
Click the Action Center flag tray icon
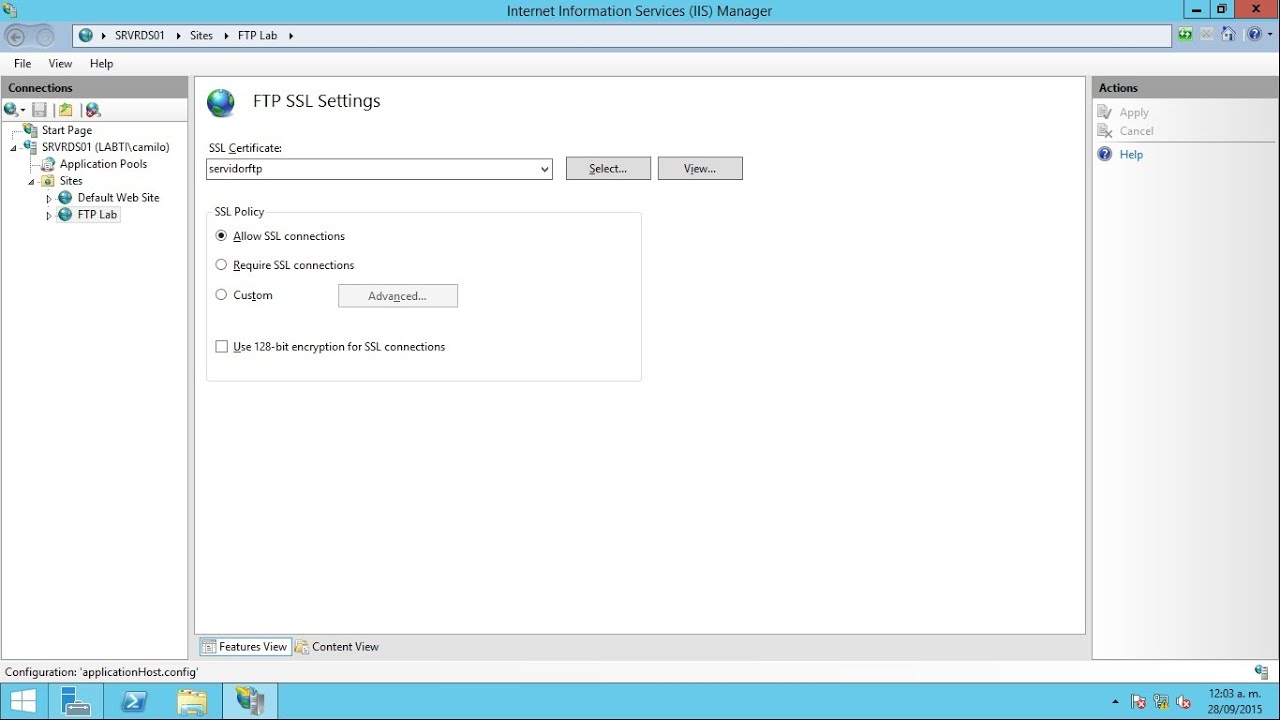pyautogui.click(x=1138, y=702)
